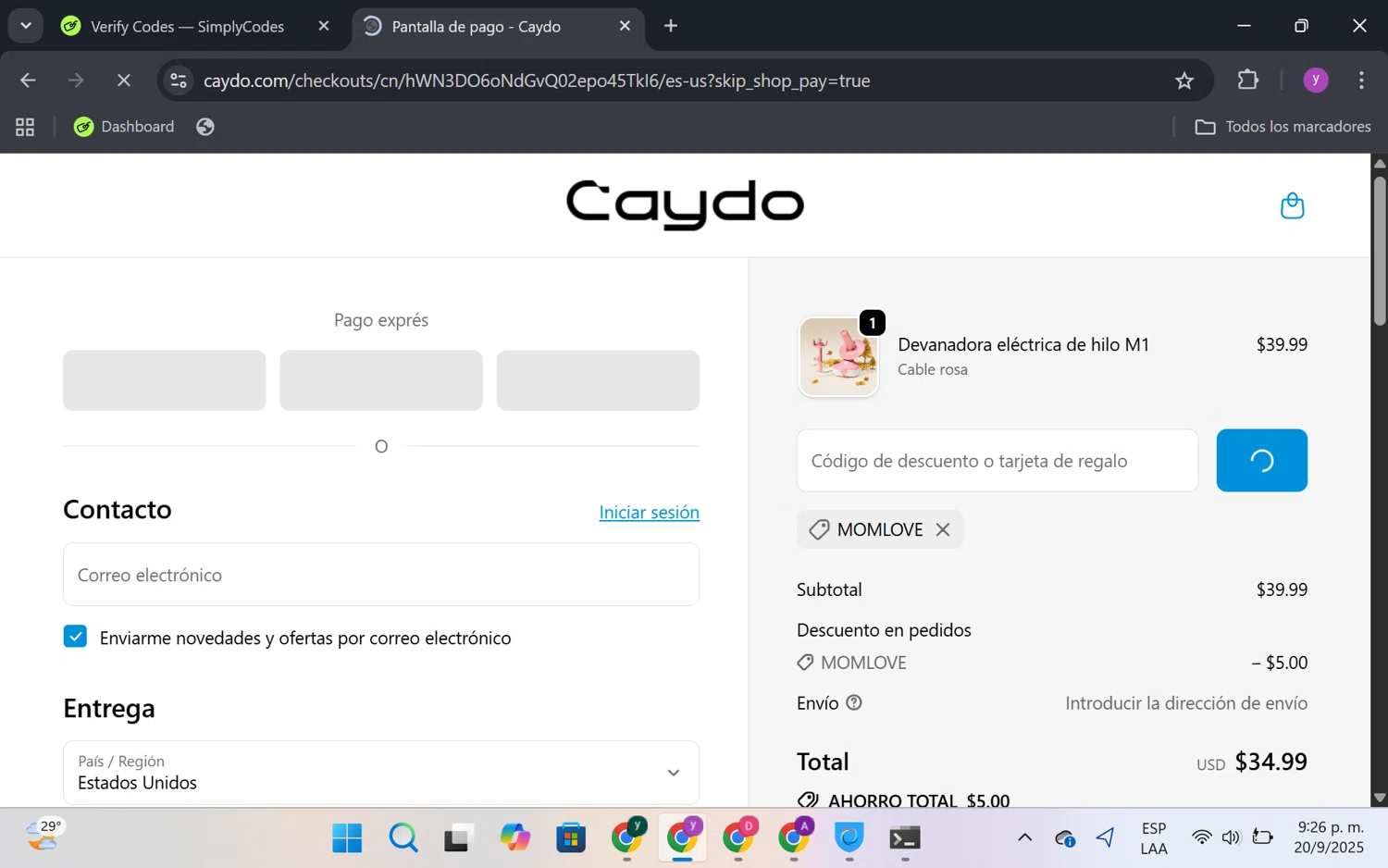Focus the discount code input field
This screenshot has width=1388, height=868.
[x=998, y=460]
